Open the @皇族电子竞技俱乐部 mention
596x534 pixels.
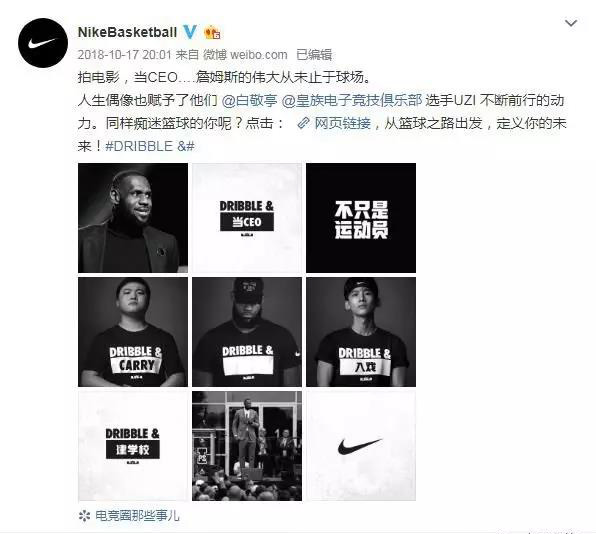point(352,100)
